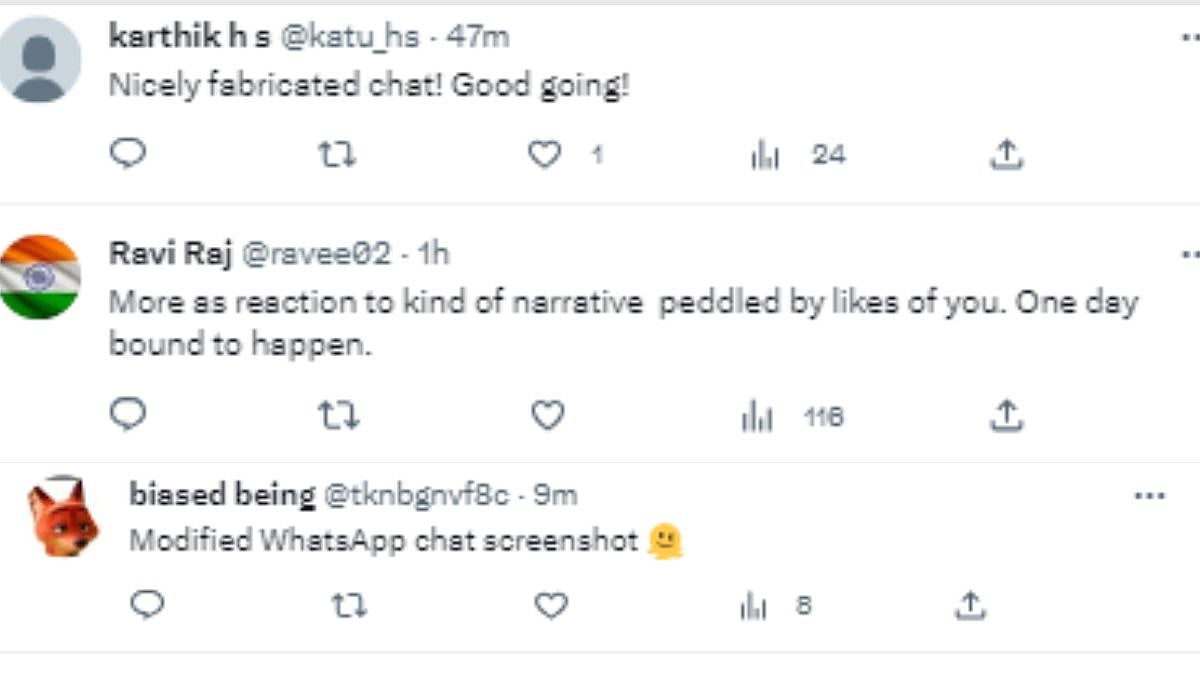Retweet karthik h s's fabricated chat tweet

[336, 154]
